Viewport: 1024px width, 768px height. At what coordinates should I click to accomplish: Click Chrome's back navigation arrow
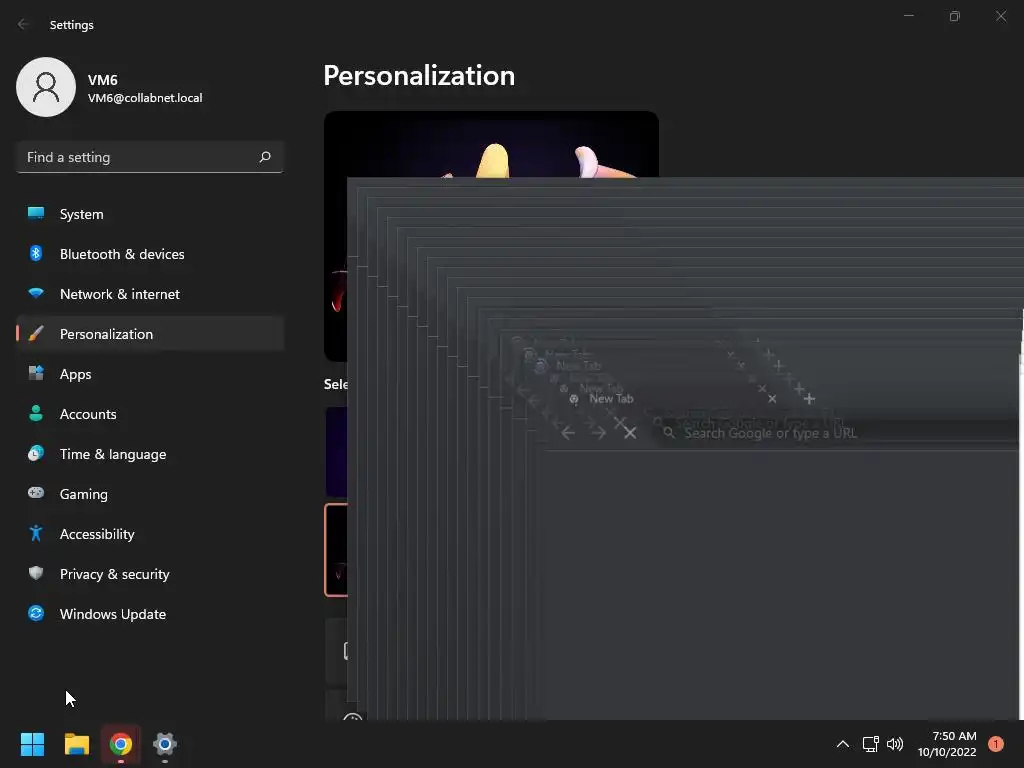[568, 433]
